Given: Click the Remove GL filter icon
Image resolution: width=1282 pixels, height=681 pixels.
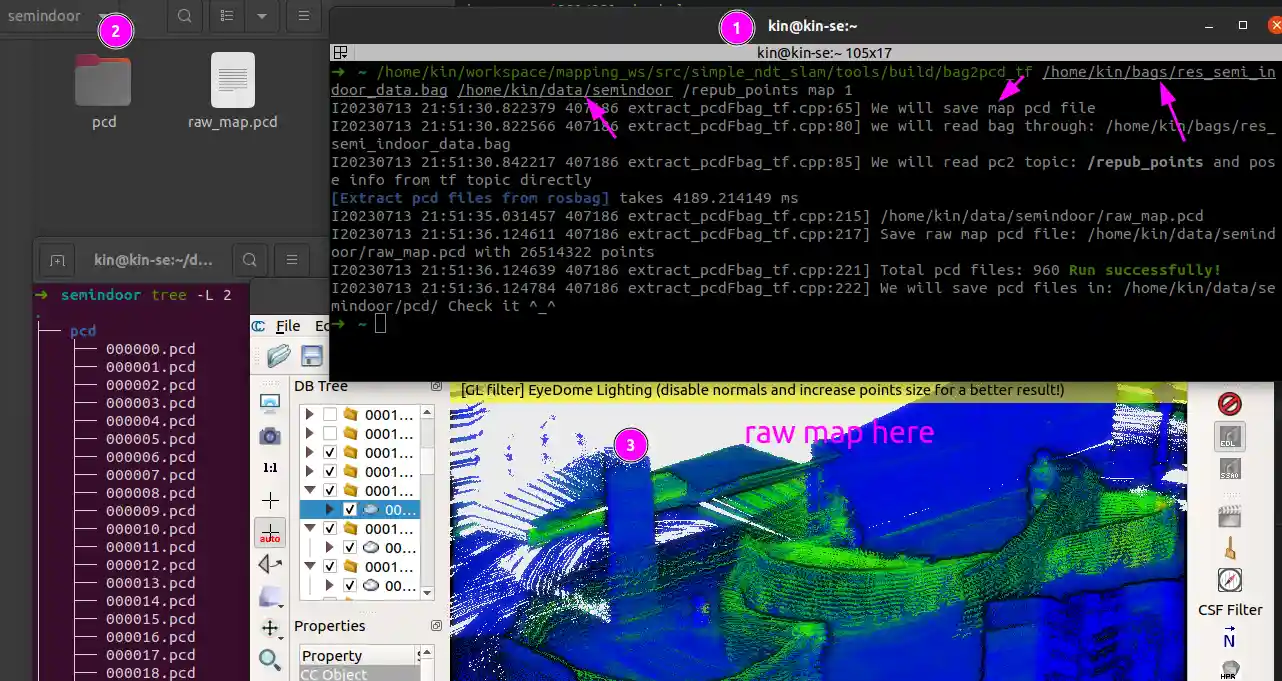Looking at the screenshot, I should click(x=1229, y=403).
